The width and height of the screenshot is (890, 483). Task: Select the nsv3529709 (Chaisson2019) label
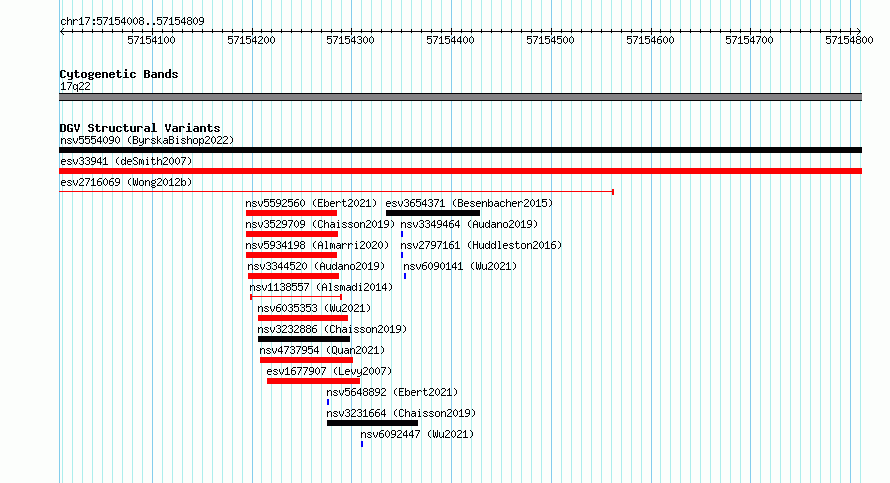pos(320,224)
